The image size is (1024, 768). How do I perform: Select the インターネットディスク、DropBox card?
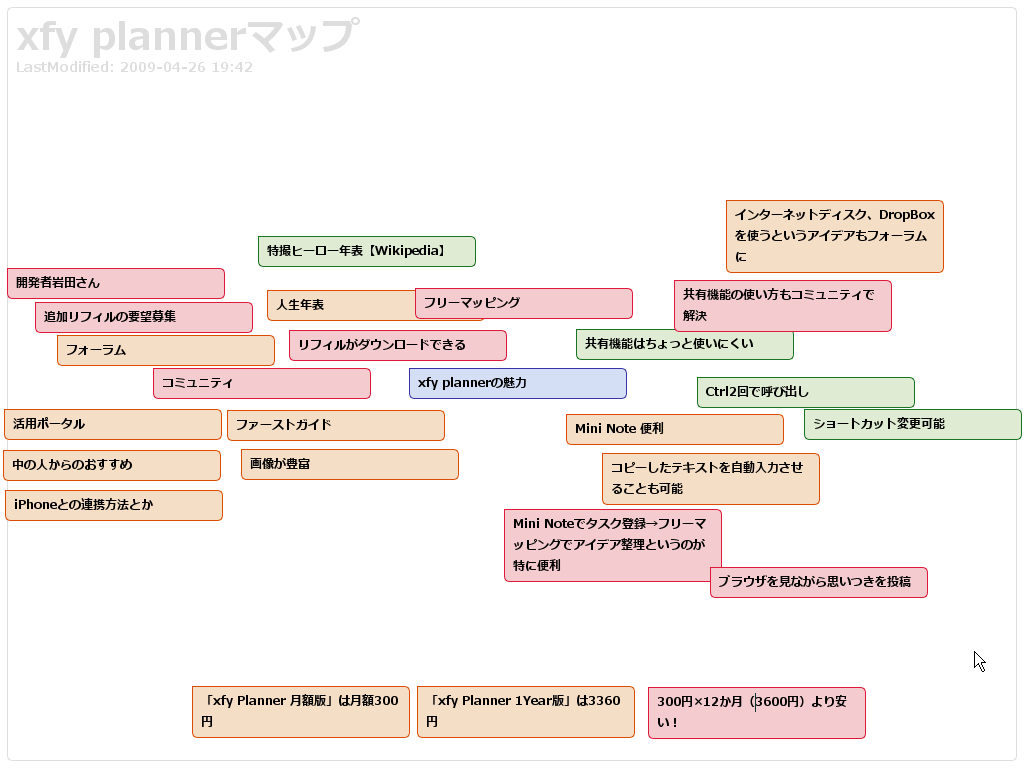click(x=835, y=236)
